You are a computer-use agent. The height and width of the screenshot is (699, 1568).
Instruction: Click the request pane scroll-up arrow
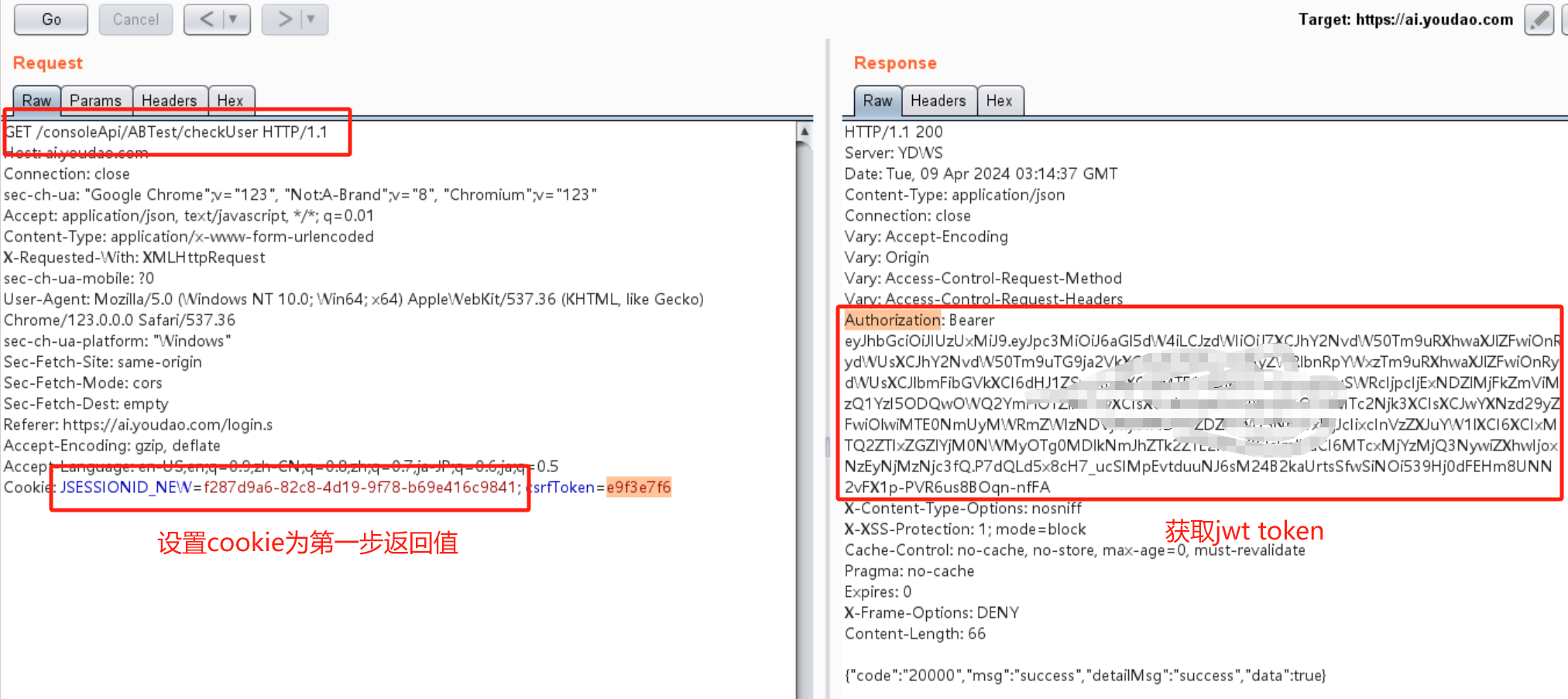click(x=805, y=132)
